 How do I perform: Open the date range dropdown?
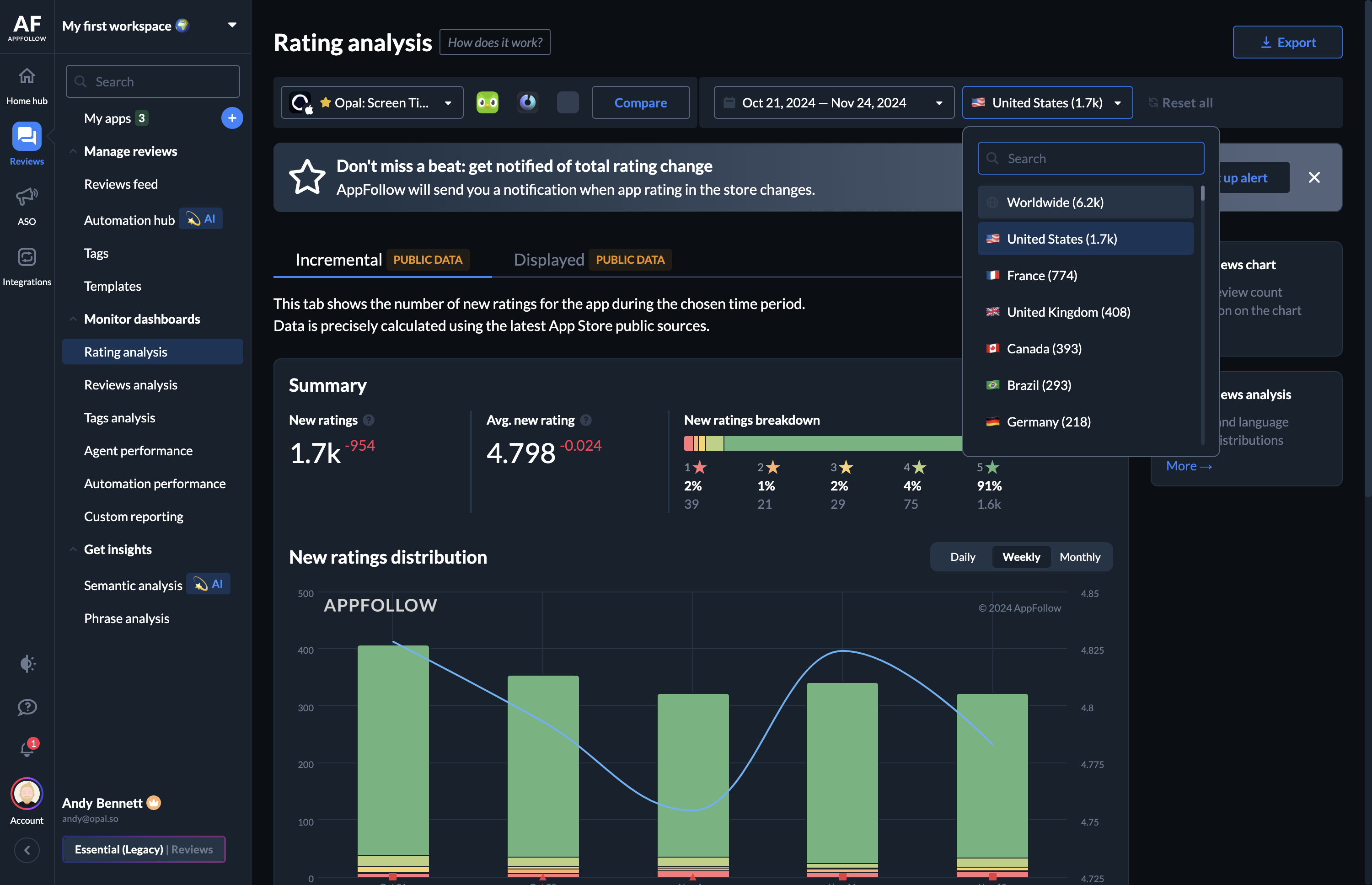833,103
